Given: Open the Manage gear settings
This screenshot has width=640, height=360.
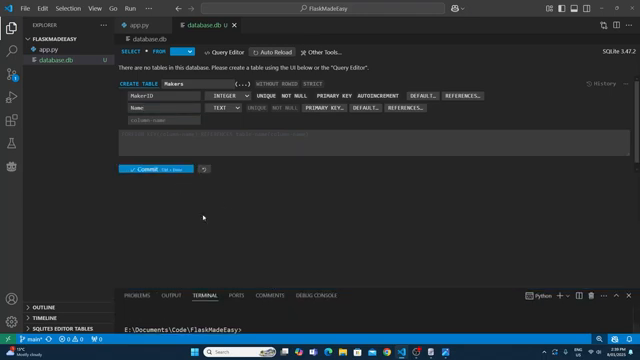Looking at the screenshot, I should click(11, 322).
